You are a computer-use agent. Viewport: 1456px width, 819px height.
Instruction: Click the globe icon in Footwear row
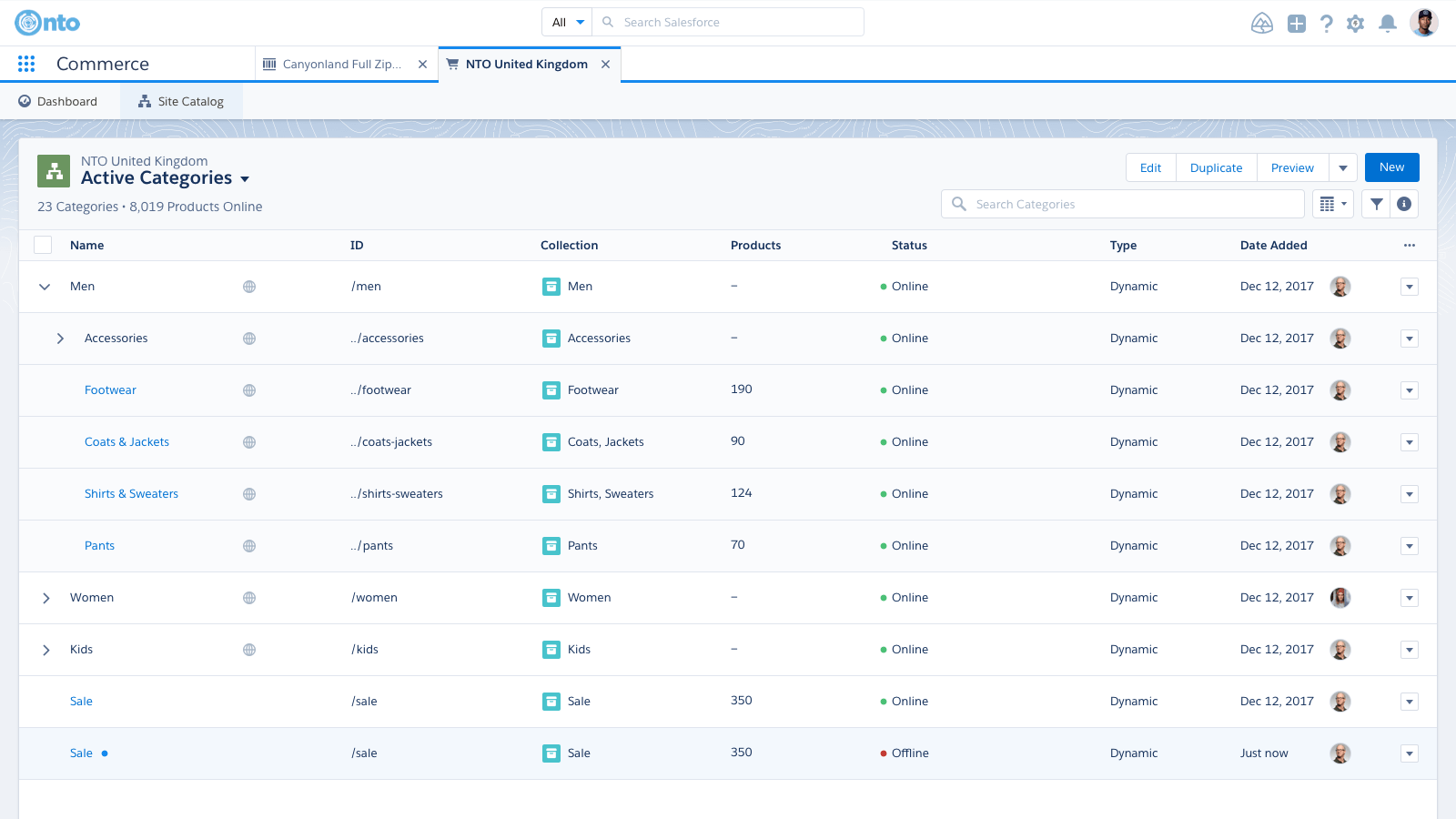[x=249, y=390]
